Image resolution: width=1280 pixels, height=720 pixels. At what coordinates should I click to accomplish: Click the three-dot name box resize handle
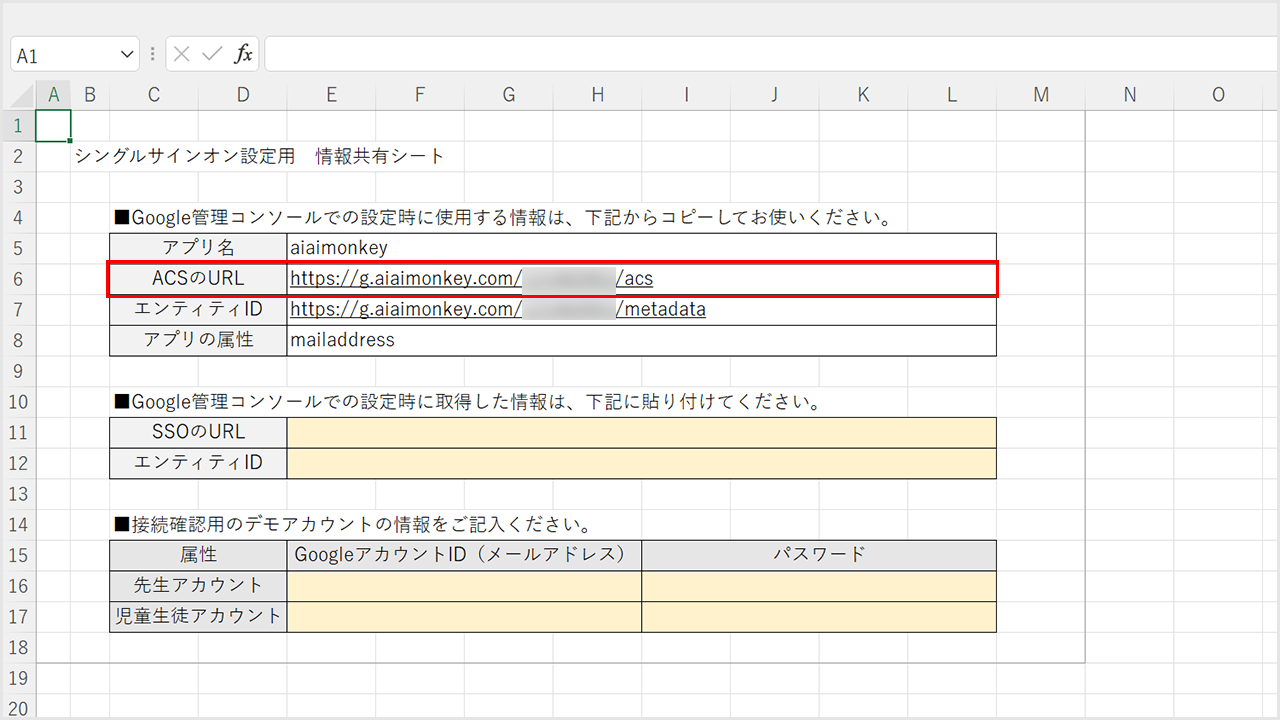[x=152, y=55]
